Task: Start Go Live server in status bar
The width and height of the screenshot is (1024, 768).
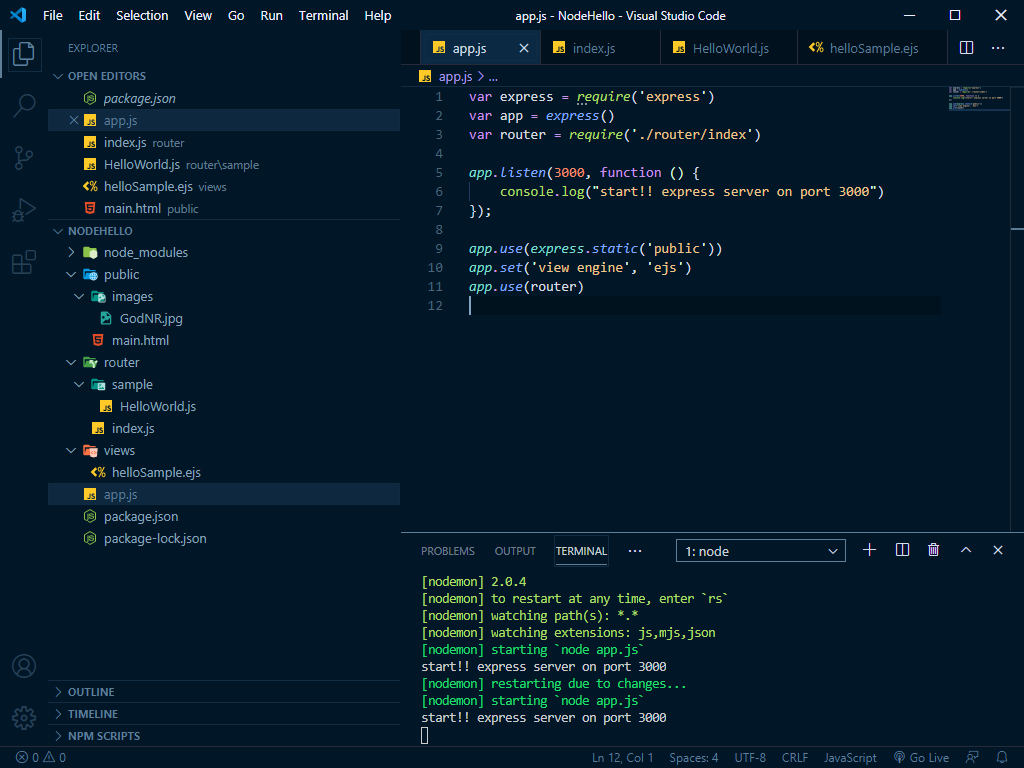Action: click(921, 758)
